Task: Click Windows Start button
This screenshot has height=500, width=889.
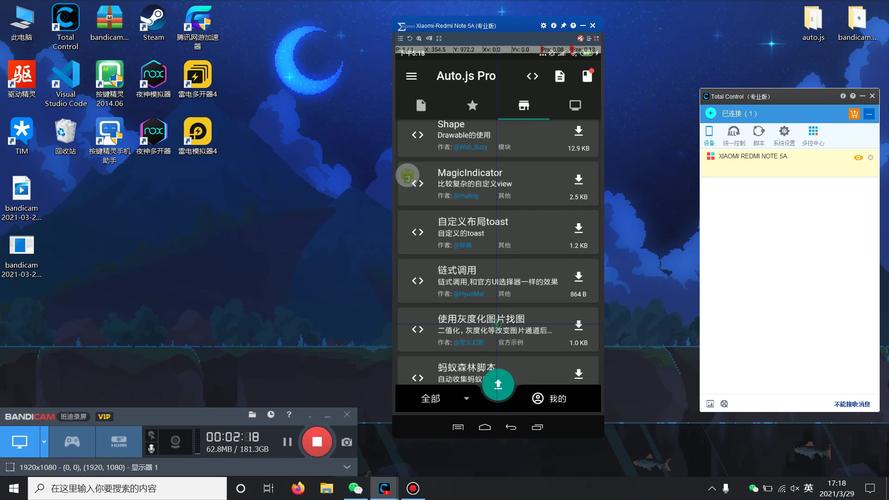Action: coord(14,488)
